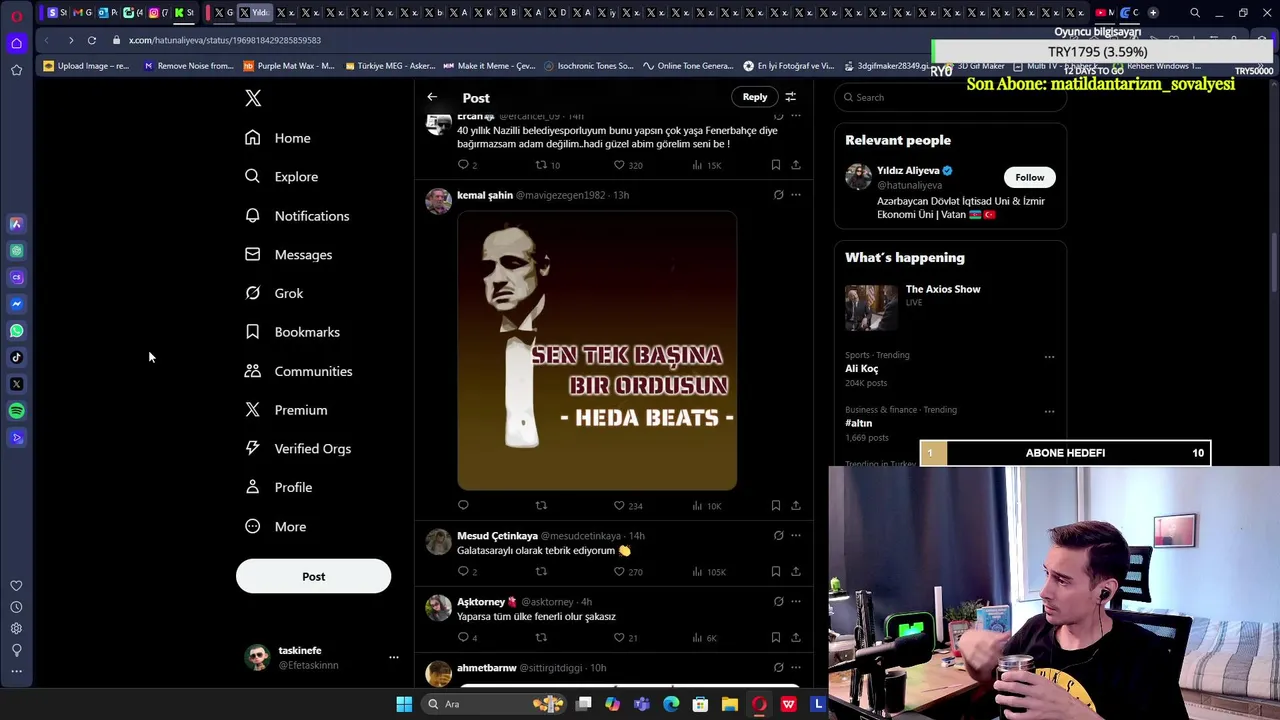Open Explore in the X sidebar
Screen dimensions: 1280x720
(281, 177)
